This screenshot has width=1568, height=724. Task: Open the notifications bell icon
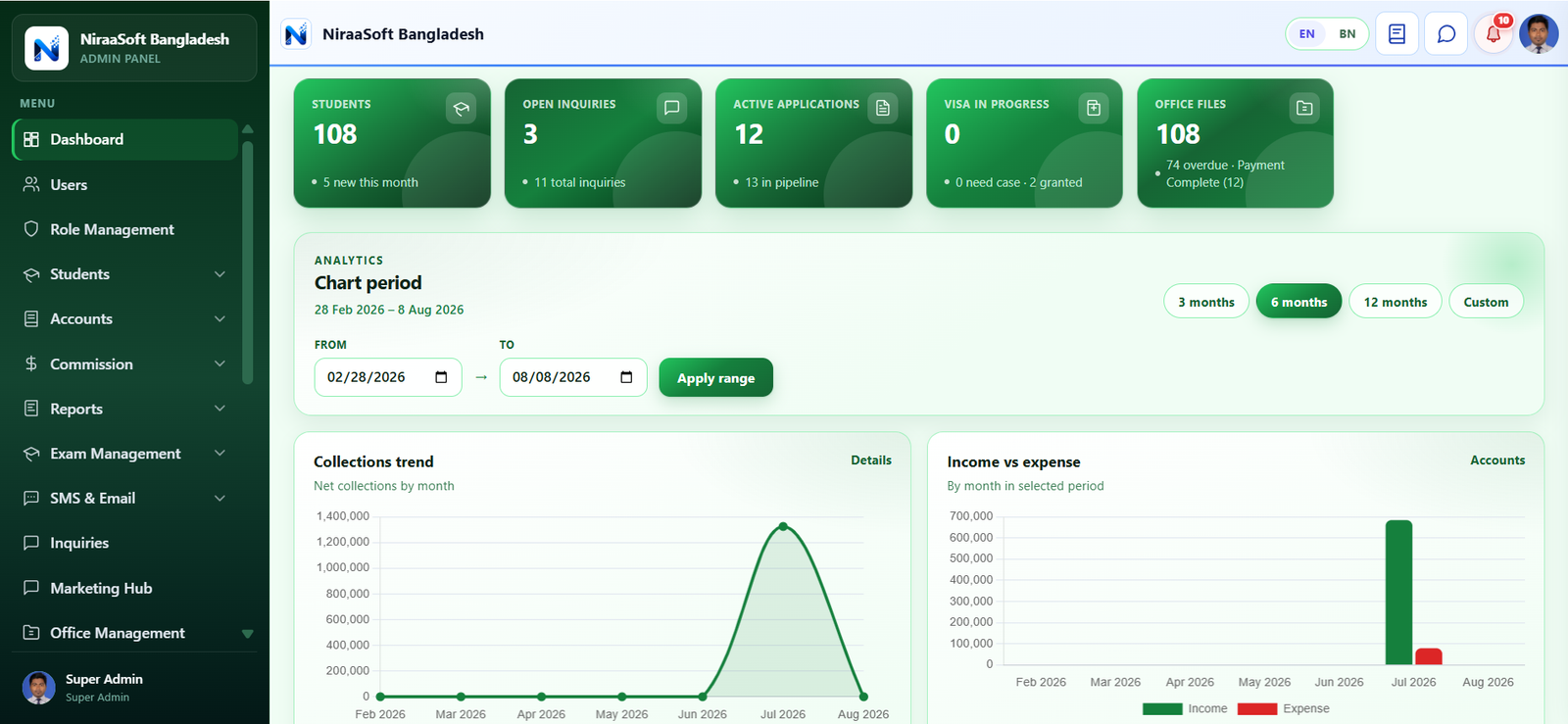pyautogui.click(x=1494, y=34)
